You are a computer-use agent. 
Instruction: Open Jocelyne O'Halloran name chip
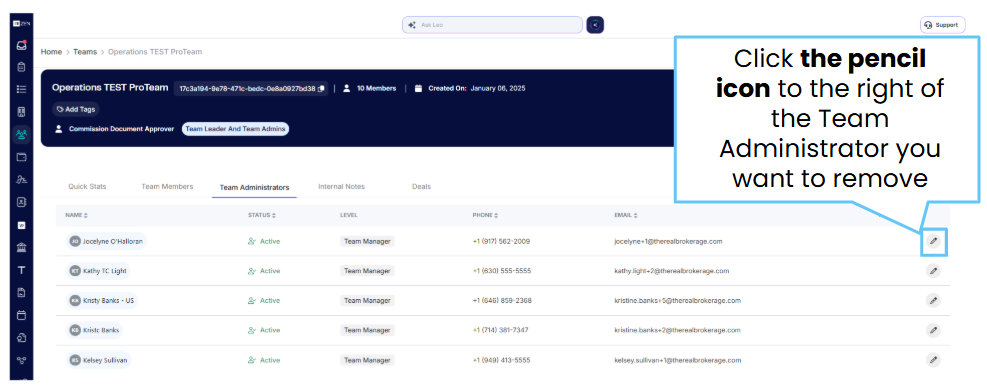pos(106,241)
